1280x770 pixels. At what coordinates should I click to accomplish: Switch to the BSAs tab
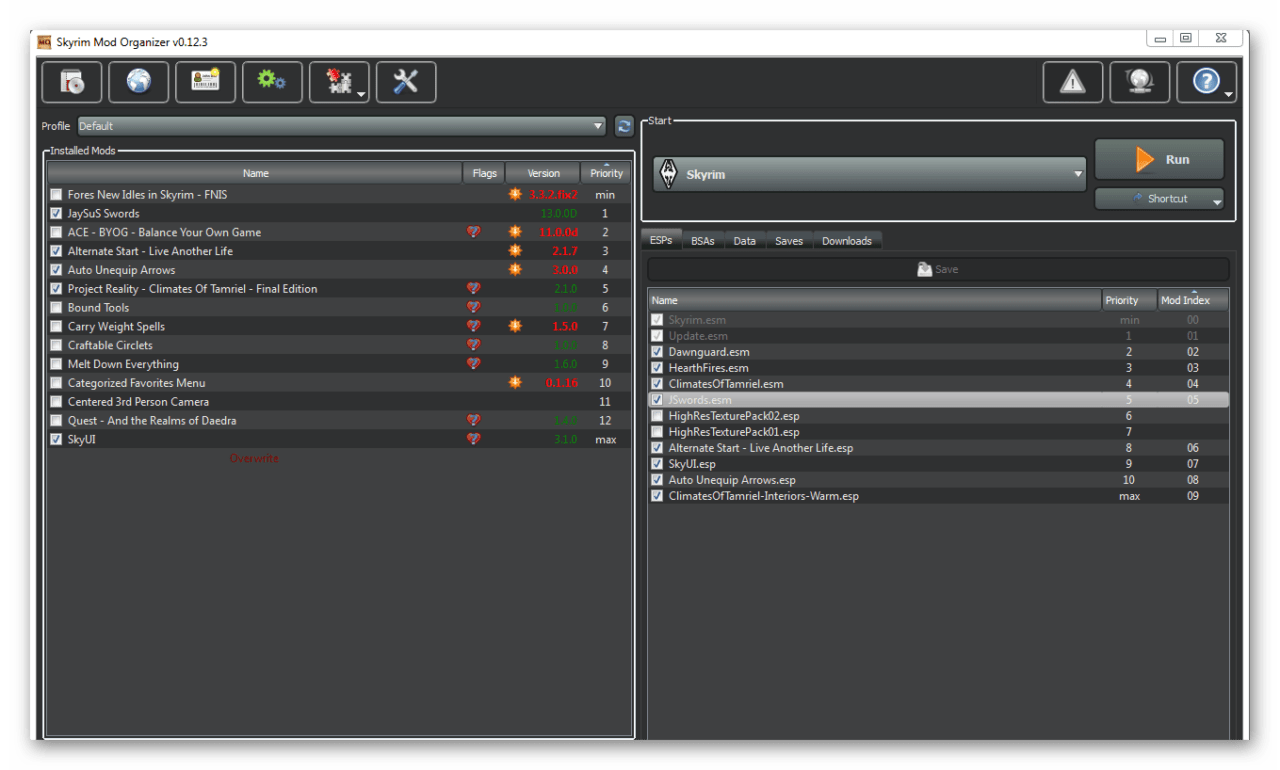pos(703,241)
